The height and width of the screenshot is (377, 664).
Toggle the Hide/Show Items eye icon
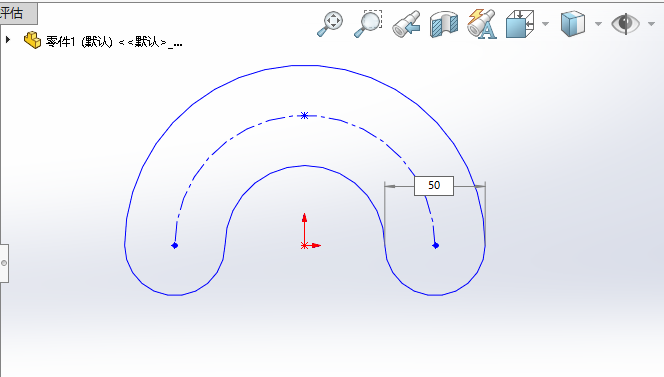[625, 24]
